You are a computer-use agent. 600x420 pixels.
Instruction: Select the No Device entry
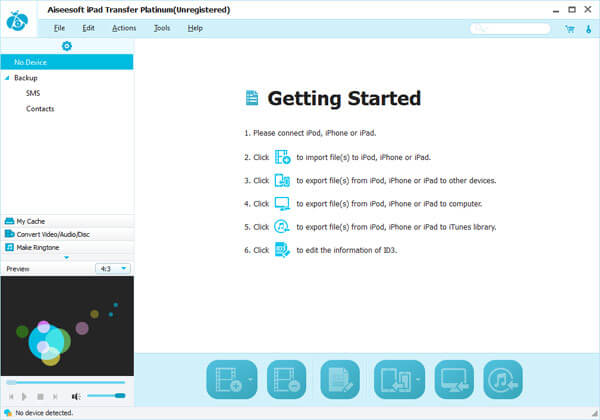[67, 62]
